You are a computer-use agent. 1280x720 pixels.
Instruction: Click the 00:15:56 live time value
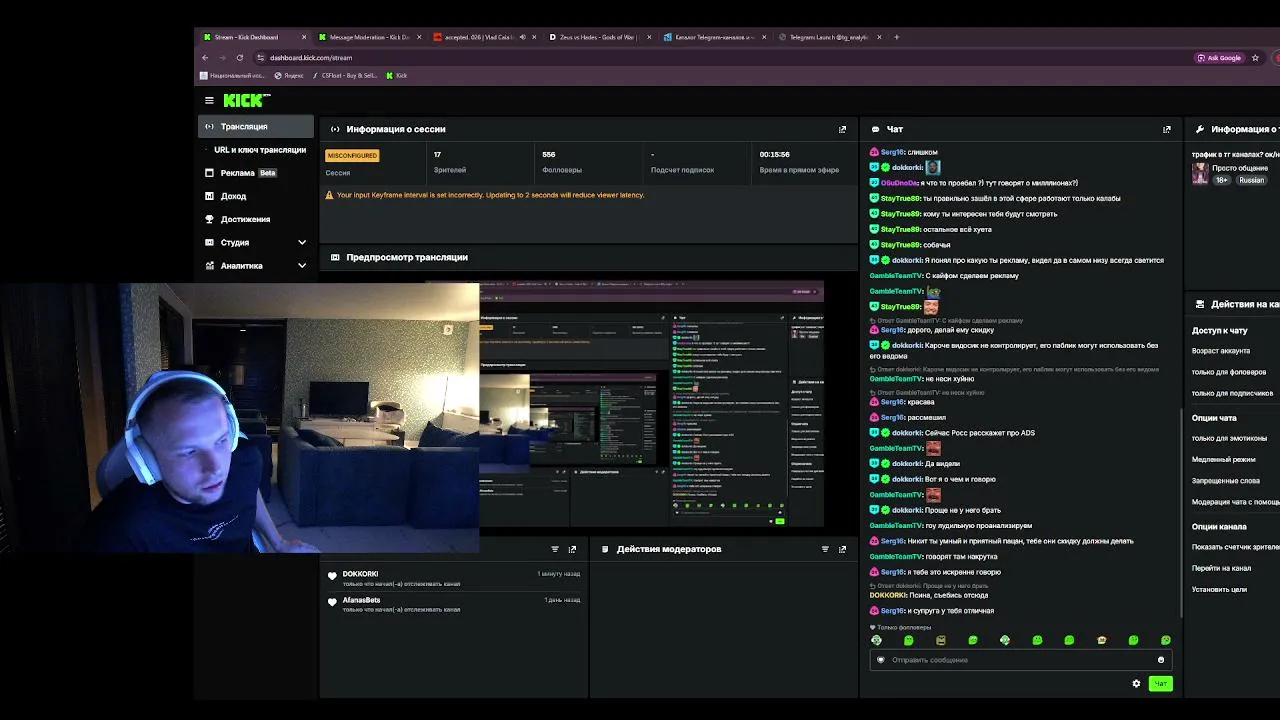(774, 155)
